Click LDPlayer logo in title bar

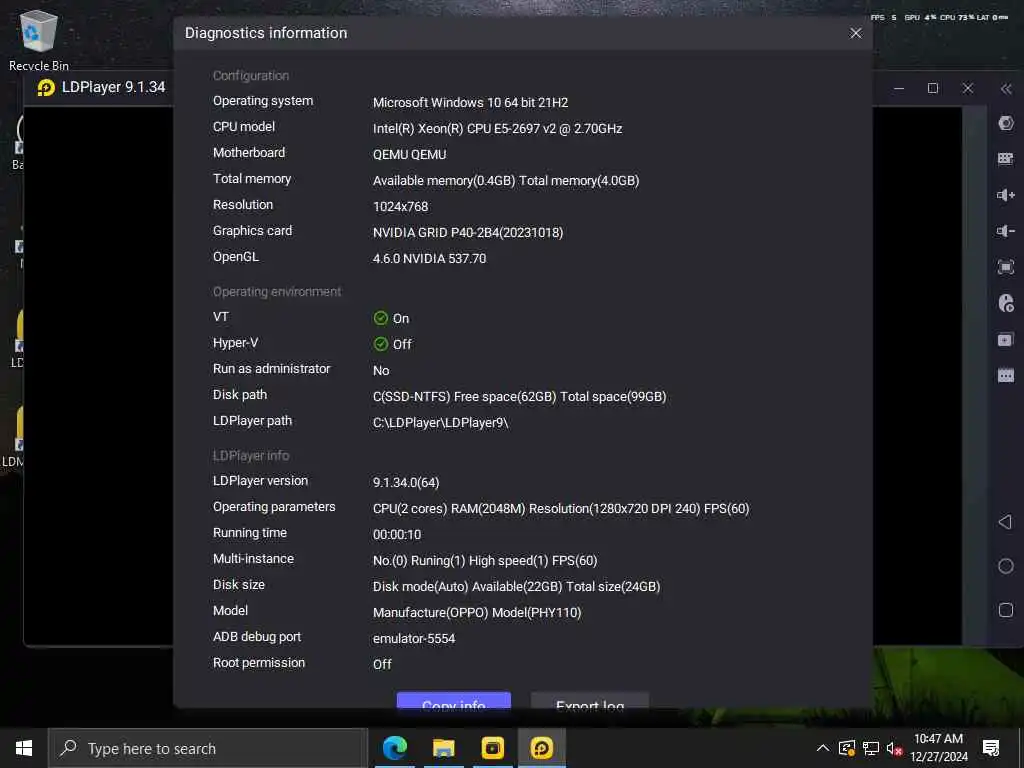point(46,88)
